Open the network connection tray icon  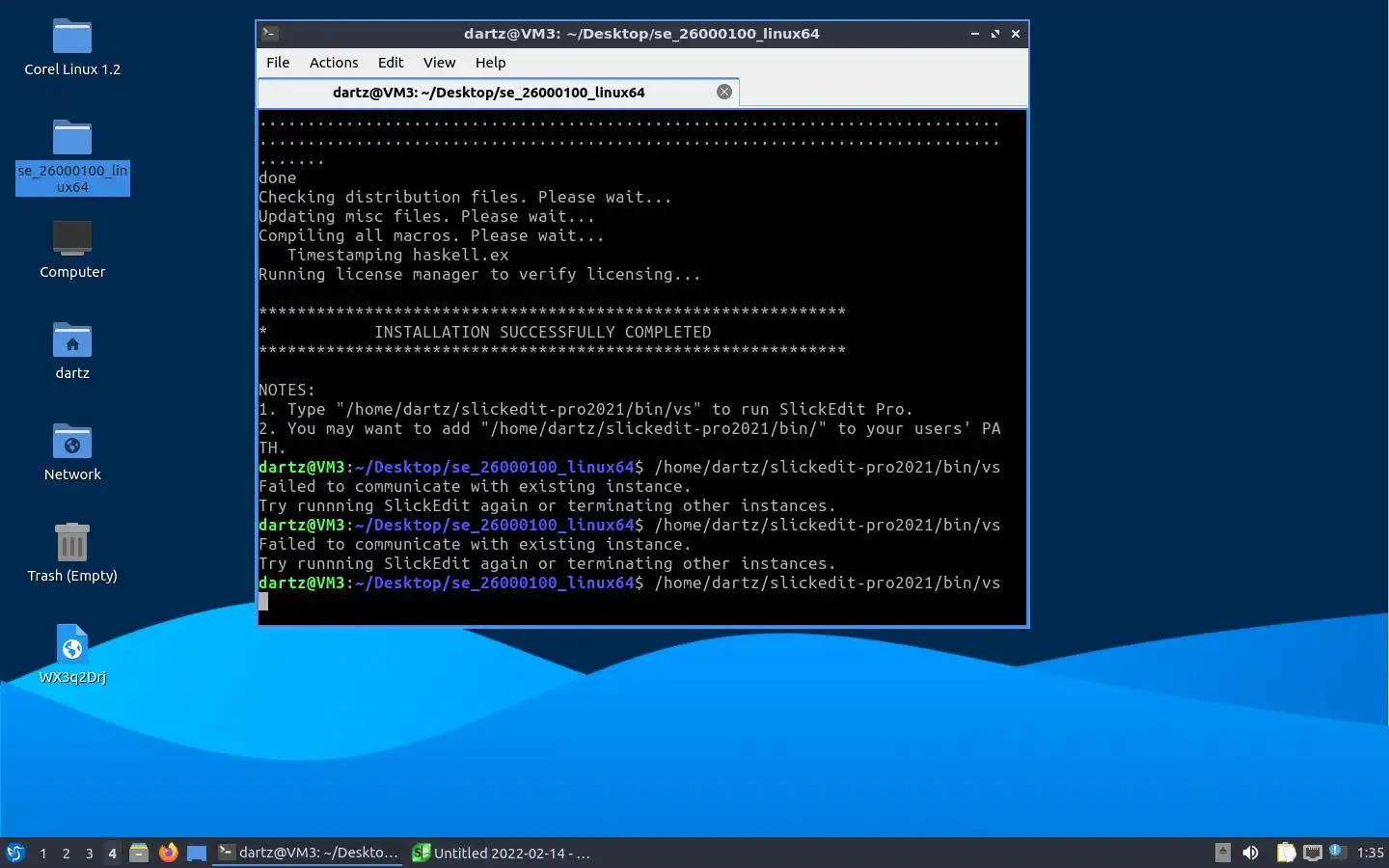point(1312,853)
